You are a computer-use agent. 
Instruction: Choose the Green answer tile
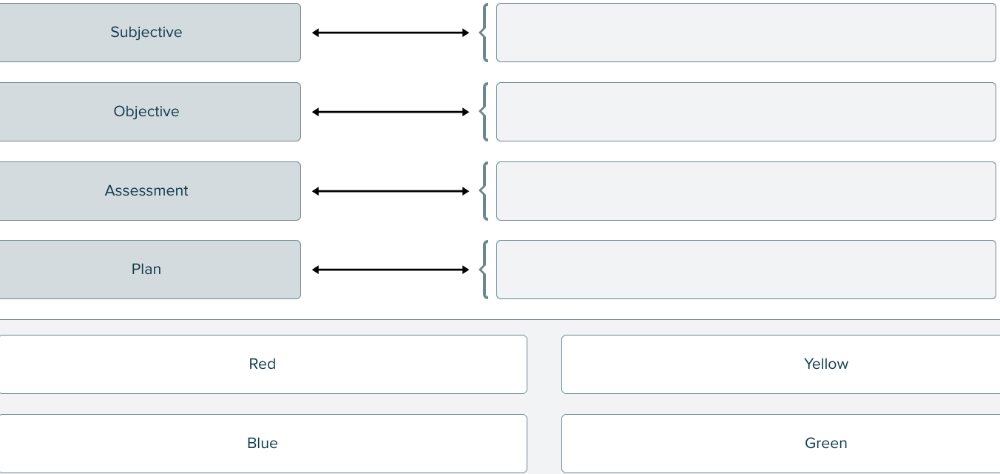coord(780,443)
